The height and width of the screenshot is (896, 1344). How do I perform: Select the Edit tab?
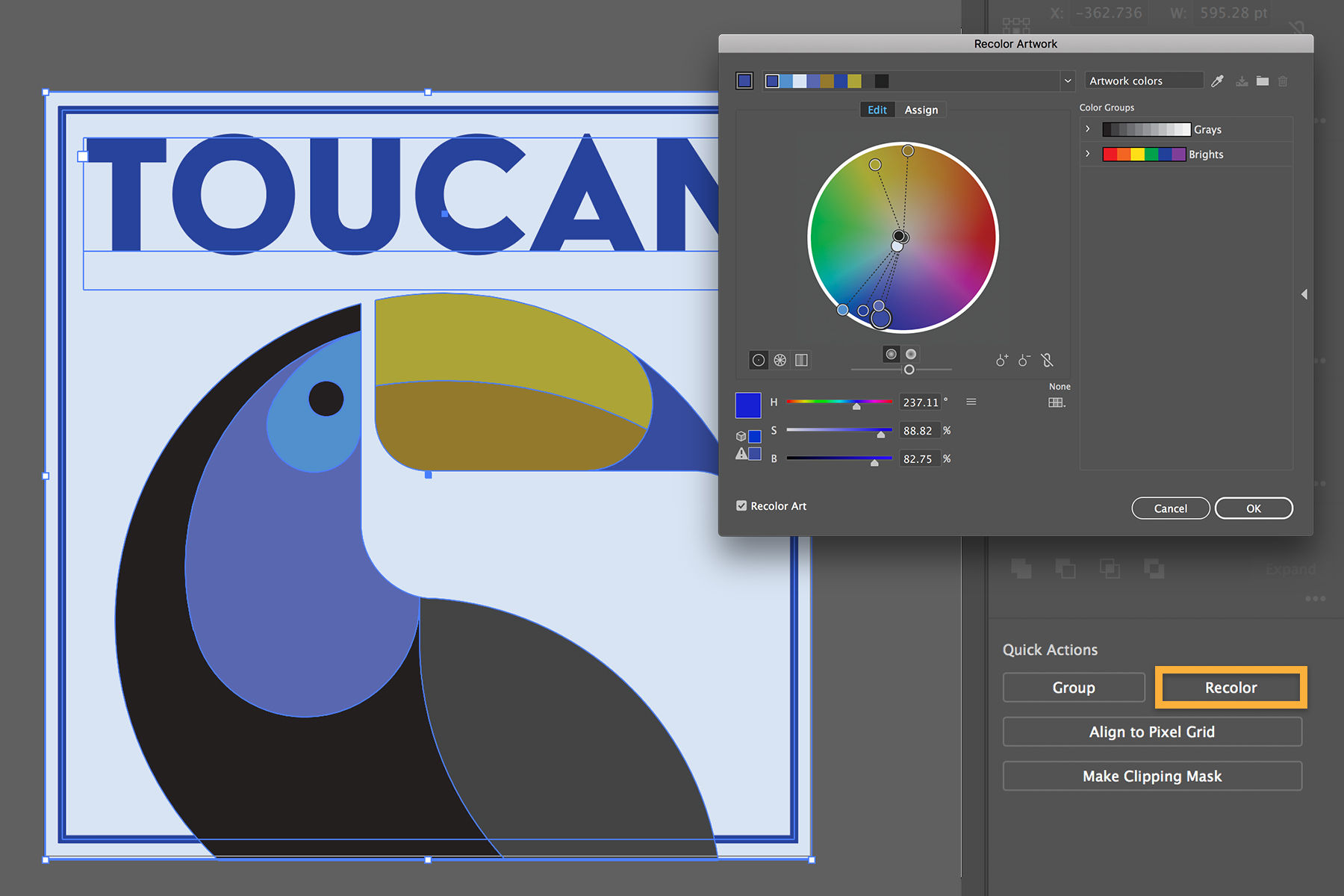[877, 110]
